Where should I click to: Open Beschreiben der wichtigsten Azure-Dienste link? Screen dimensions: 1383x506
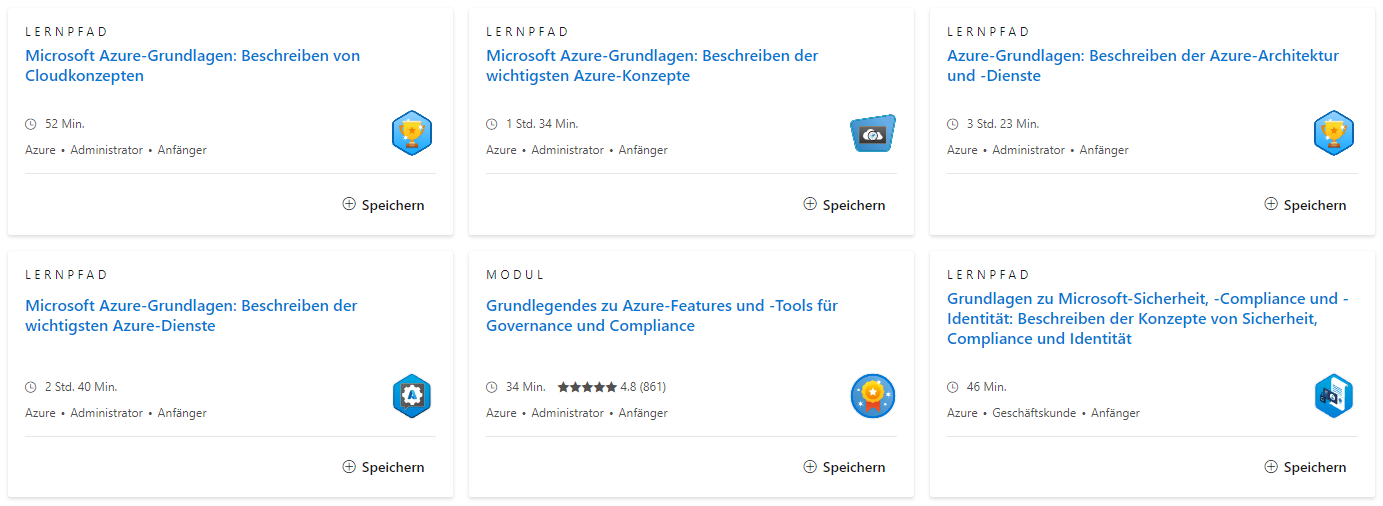(x=191, y=316)
